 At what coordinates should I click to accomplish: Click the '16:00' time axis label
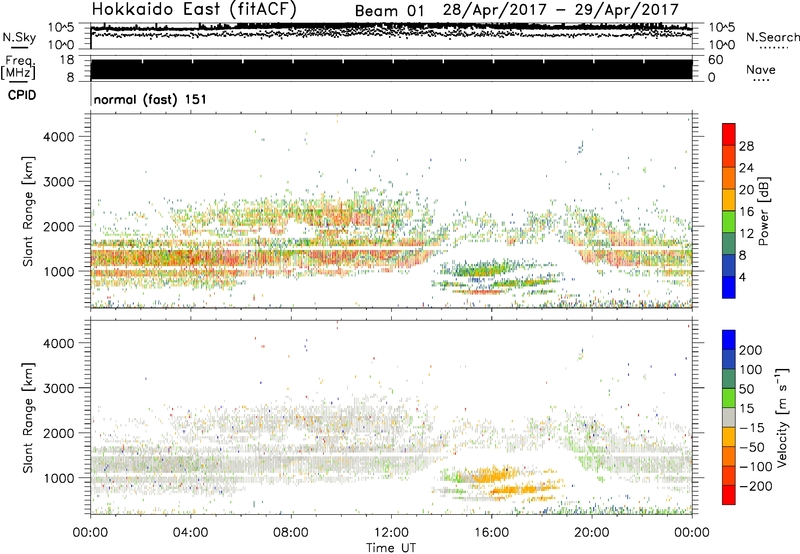(491, 533)
